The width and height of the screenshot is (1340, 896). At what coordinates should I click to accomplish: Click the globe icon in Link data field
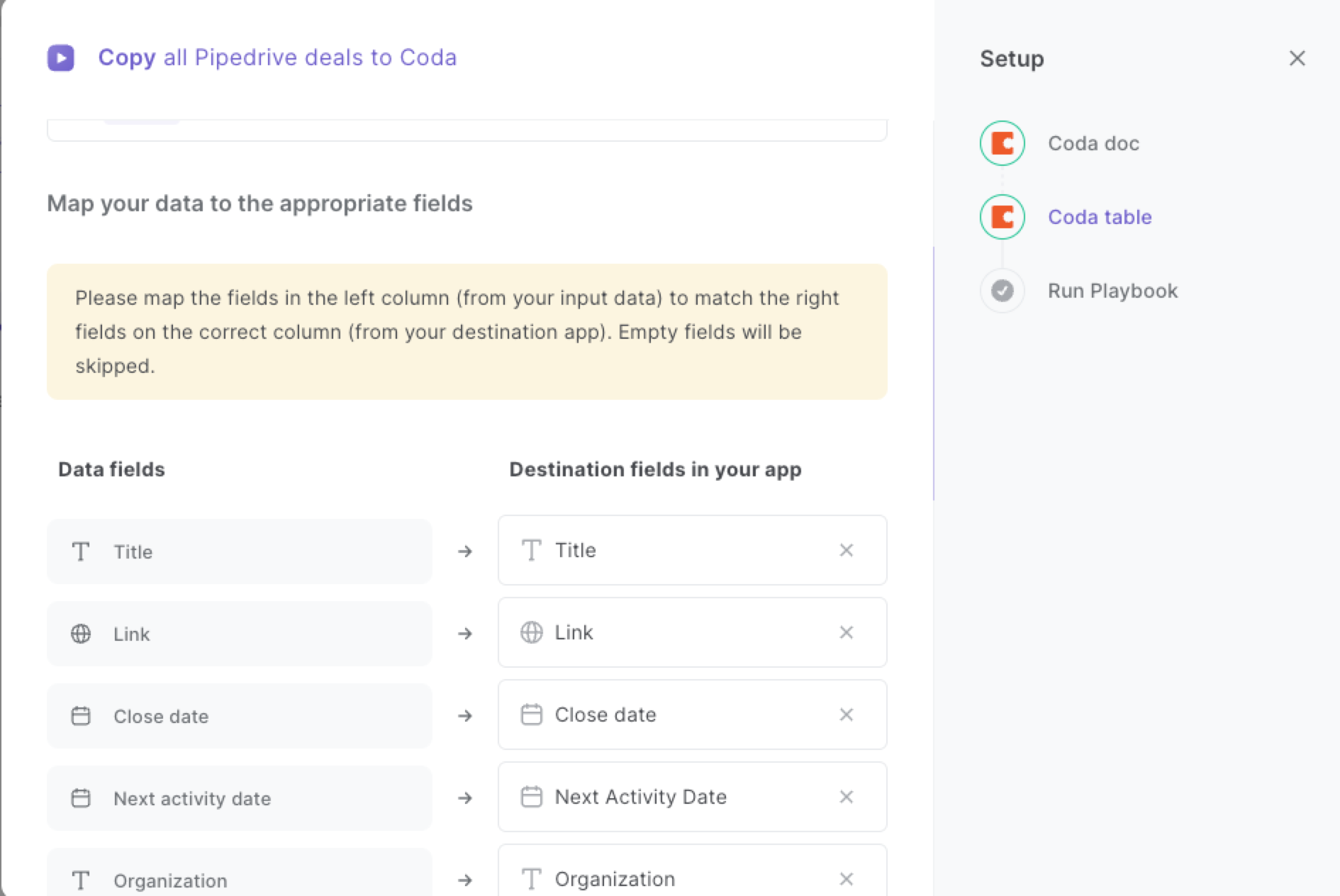tap(81, 634)
